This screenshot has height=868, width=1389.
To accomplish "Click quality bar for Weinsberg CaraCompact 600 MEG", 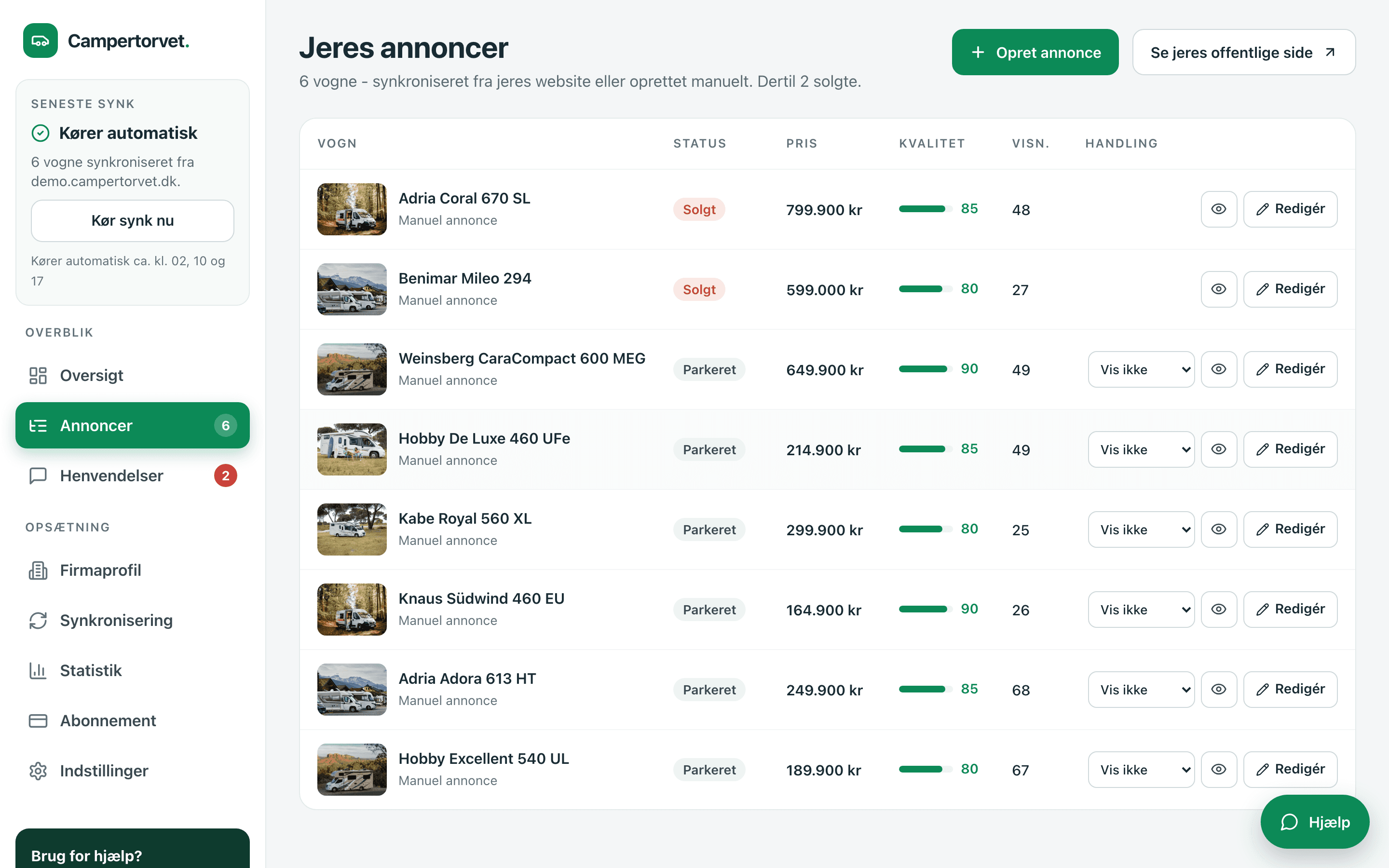I will click(x=925, y=369).
